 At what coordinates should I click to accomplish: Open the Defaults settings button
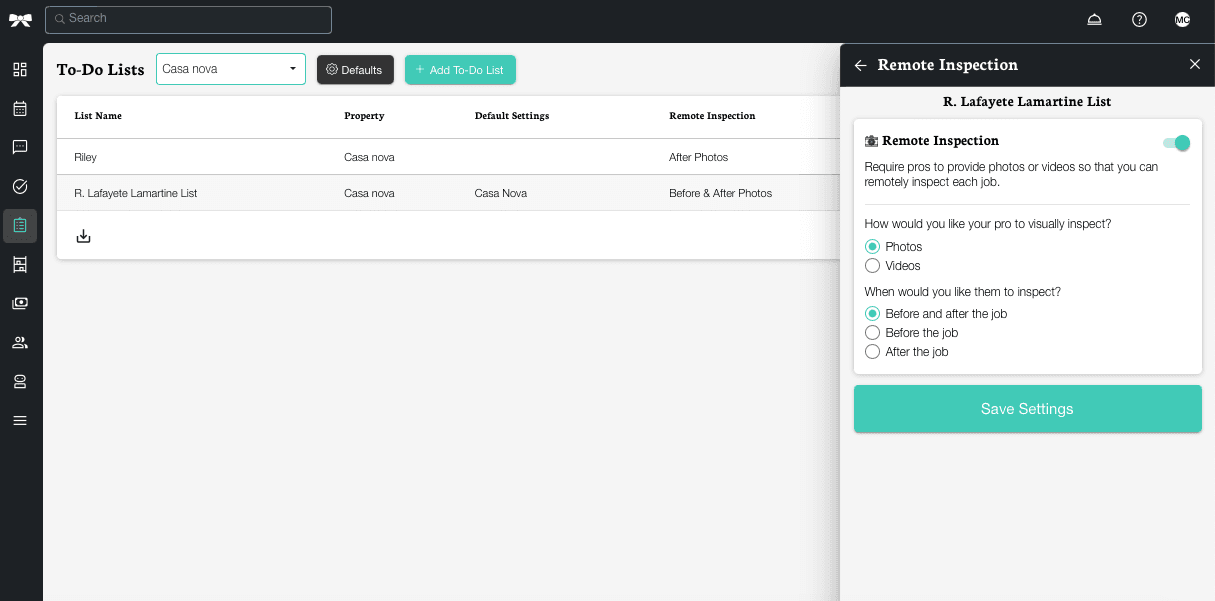[x=355, y=70]
